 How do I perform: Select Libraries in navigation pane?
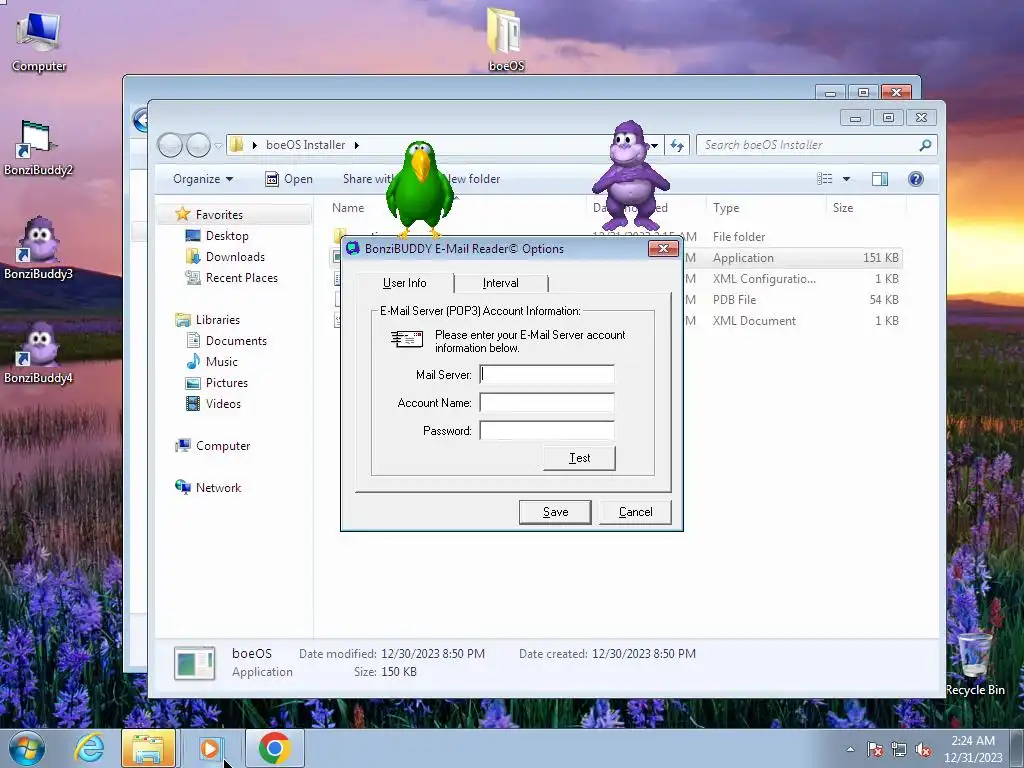pos(217,319)
